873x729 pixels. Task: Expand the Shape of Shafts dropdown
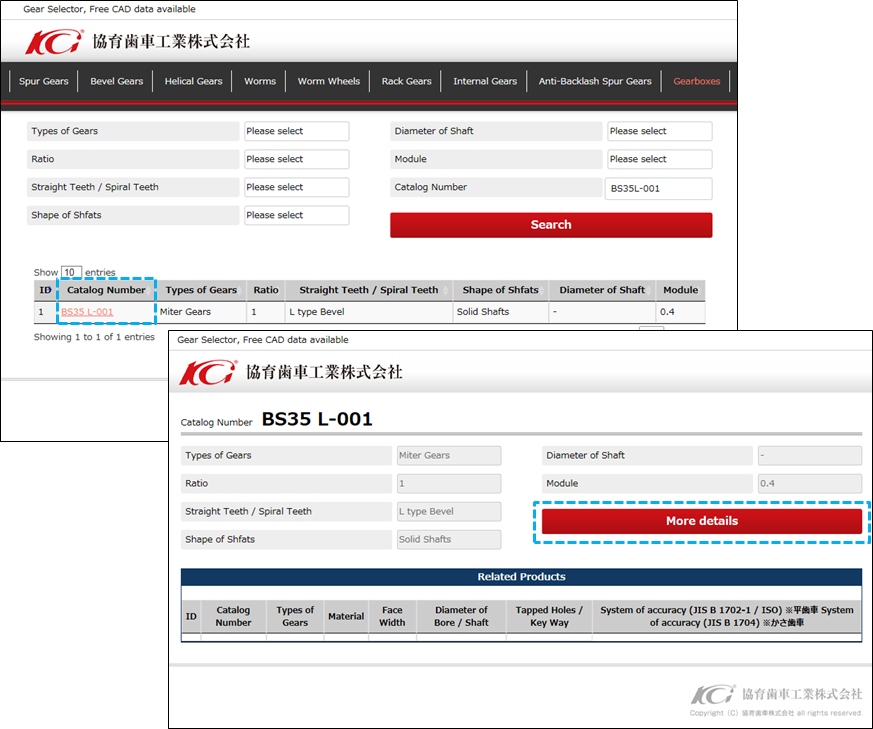tap(296, 215)
